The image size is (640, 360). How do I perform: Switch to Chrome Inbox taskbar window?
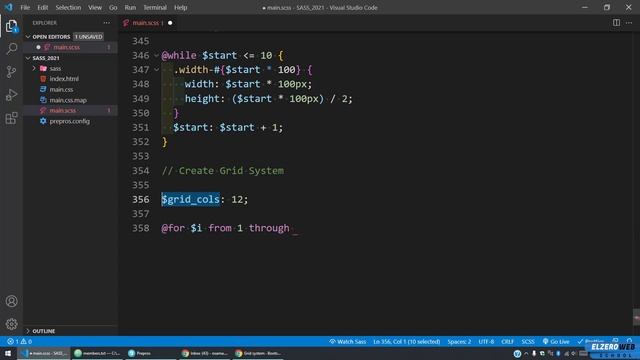(204, 353)
